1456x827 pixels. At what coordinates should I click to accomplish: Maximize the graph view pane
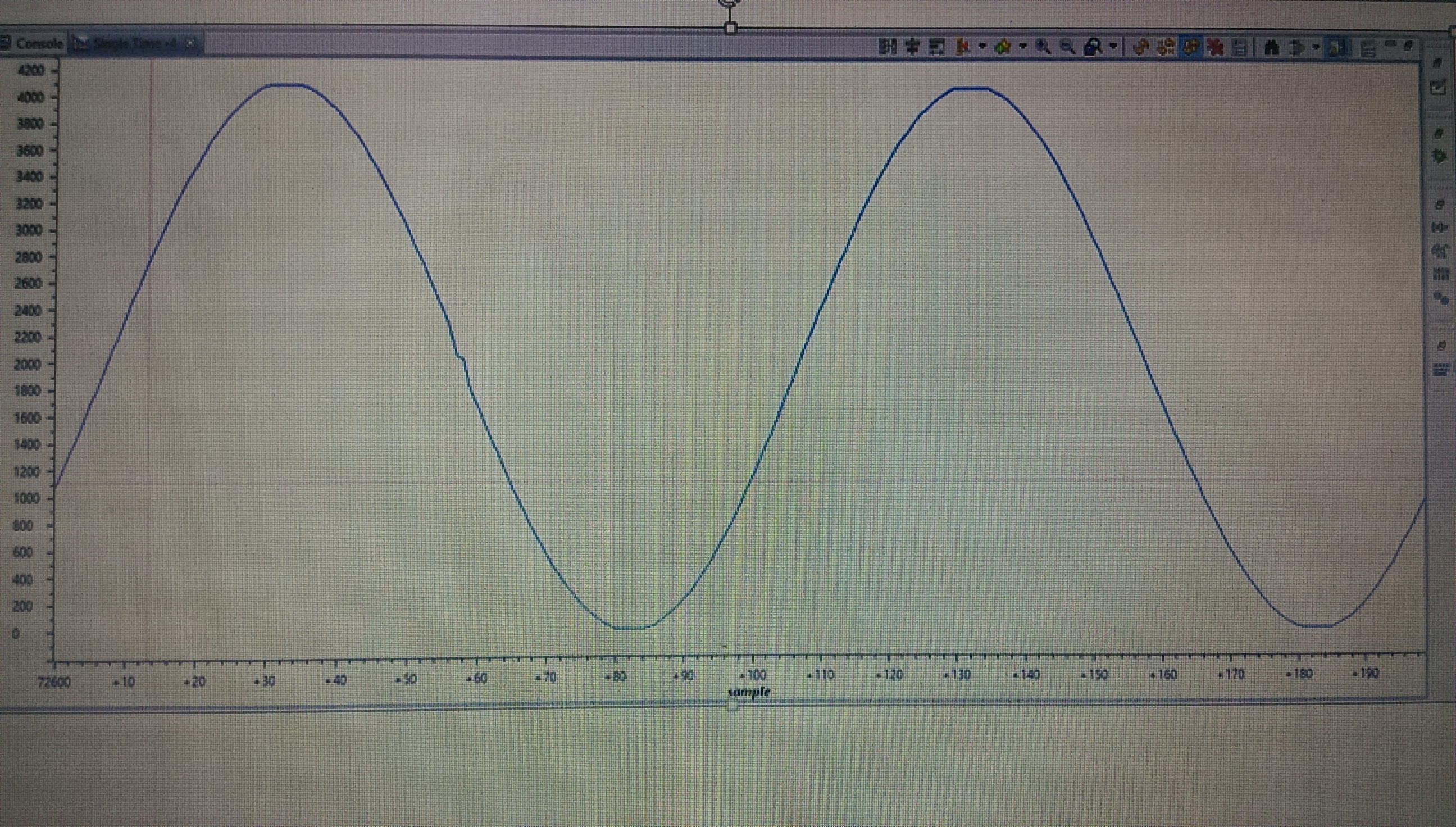(x=1408, y=47)
